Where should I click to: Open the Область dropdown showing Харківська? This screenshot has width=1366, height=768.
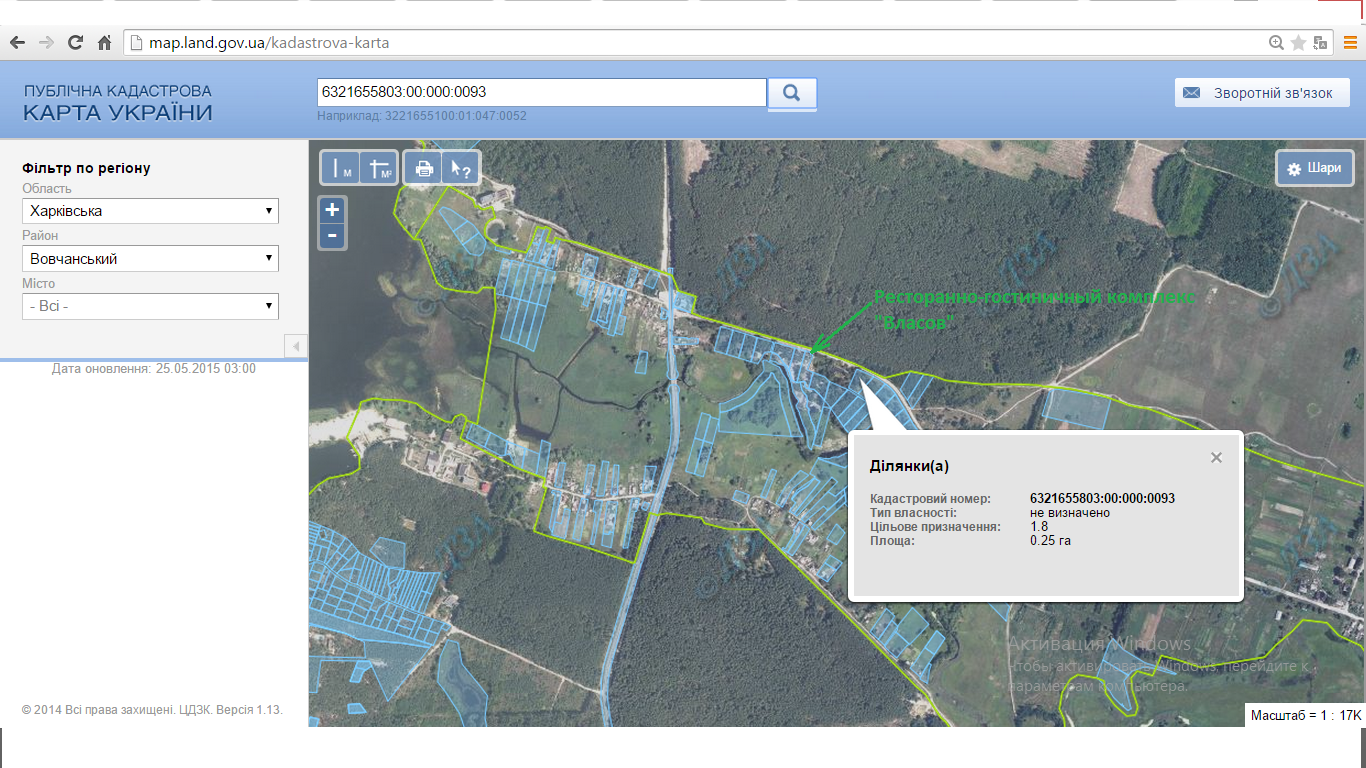pos(150,211)
